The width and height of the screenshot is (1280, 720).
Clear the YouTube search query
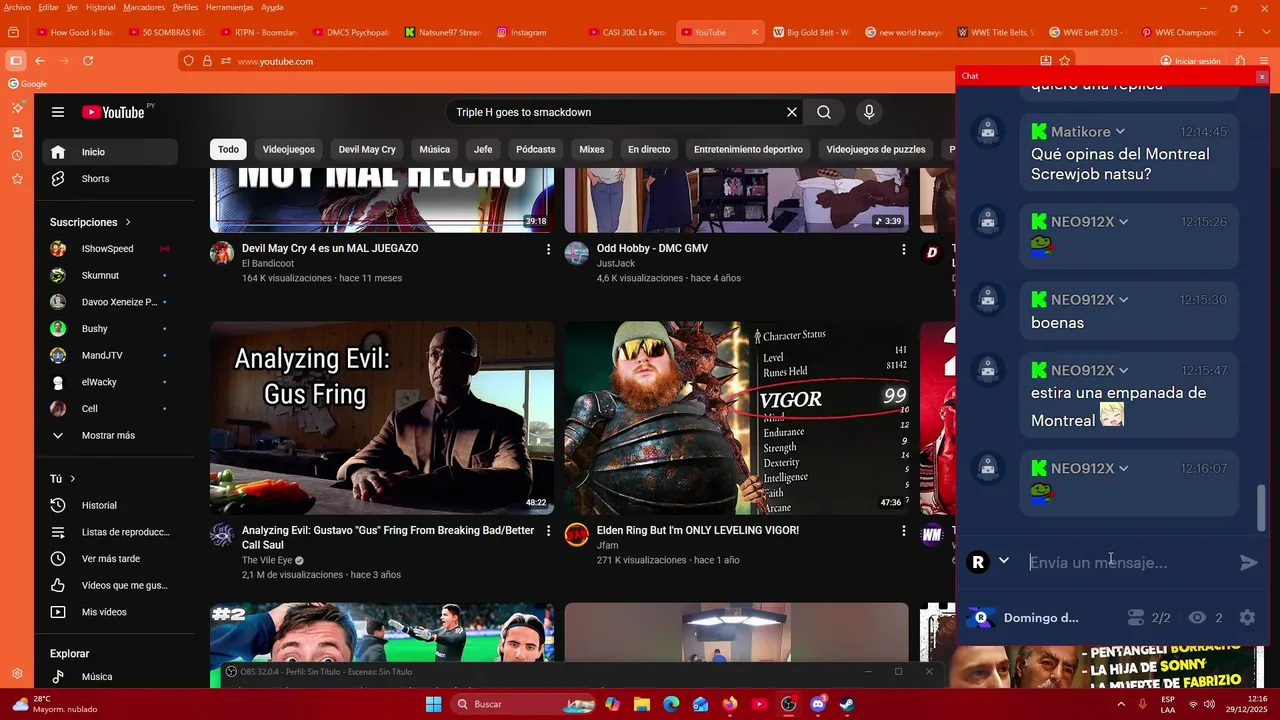(x=792, y=112)
